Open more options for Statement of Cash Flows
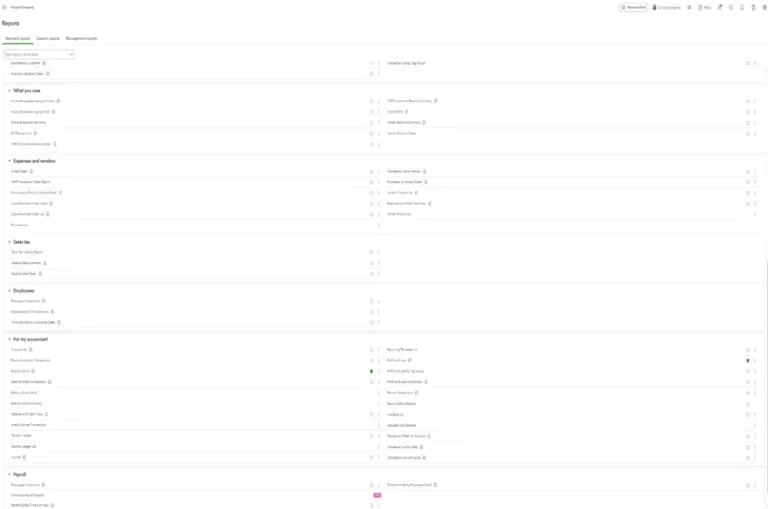This screenshot has width=768, height=509. [379, 414]
